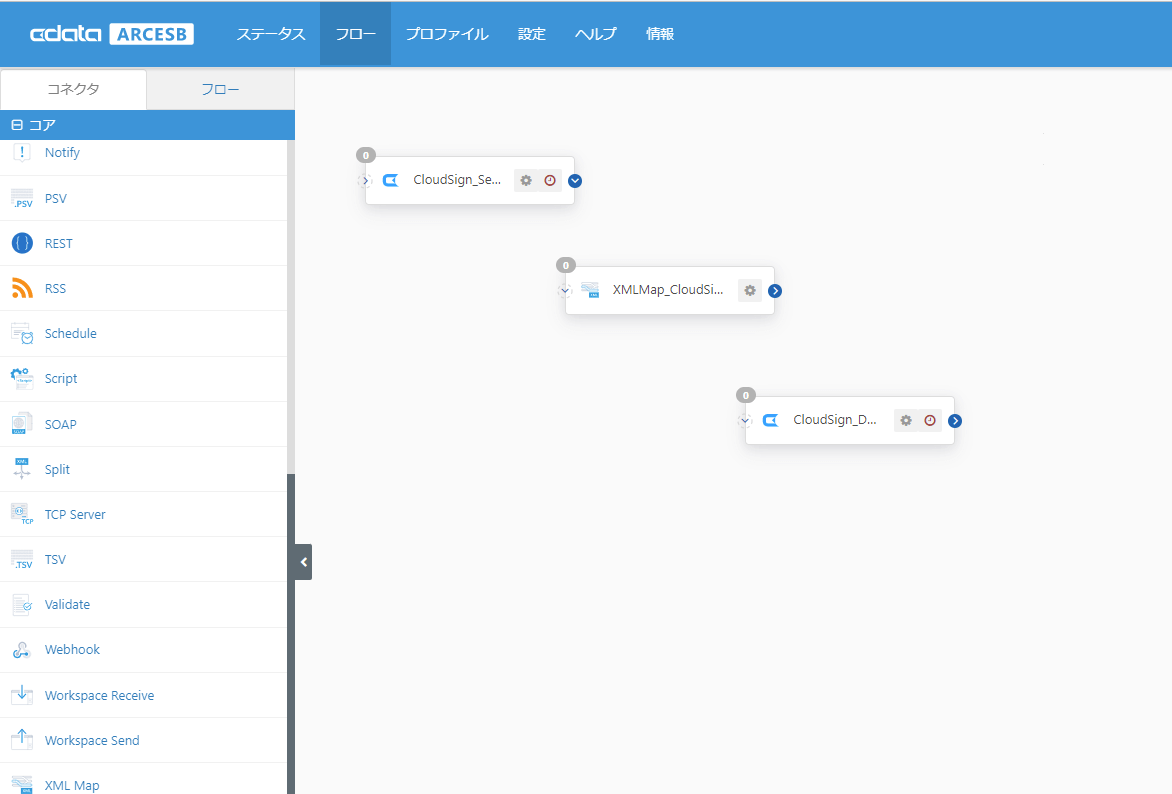Click the output arrow on CloudSign_D connector
Image resolution: width=1172 pixels, height=794 pixels.
point(955,420)
